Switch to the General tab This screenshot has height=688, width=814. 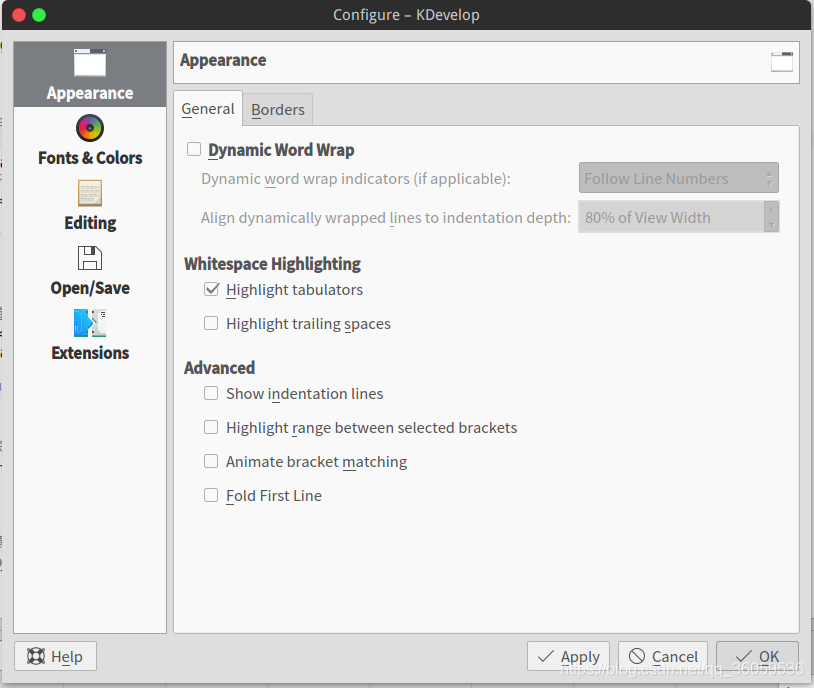[208, 109]
